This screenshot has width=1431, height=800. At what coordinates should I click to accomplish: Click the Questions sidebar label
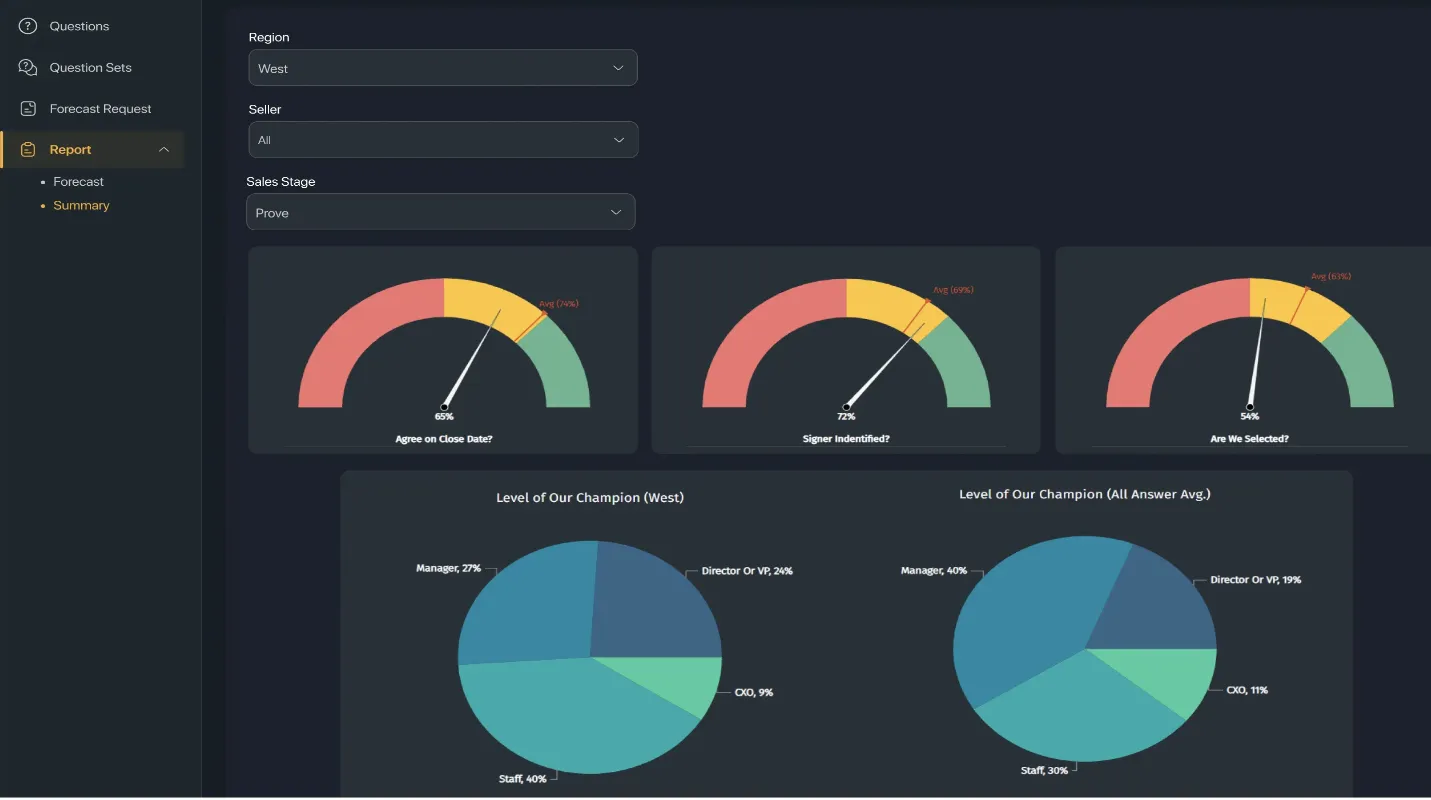[79, 26]
